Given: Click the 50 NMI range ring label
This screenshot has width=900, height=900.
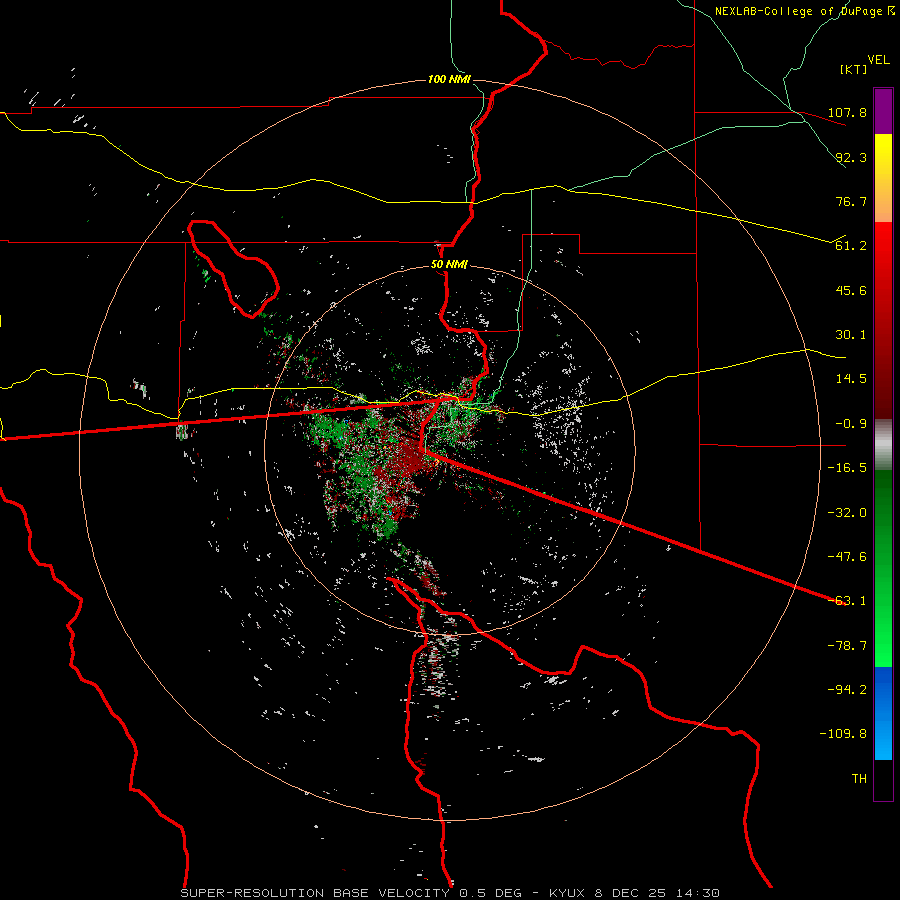Looking at the screenshot, I should [449, 265].
